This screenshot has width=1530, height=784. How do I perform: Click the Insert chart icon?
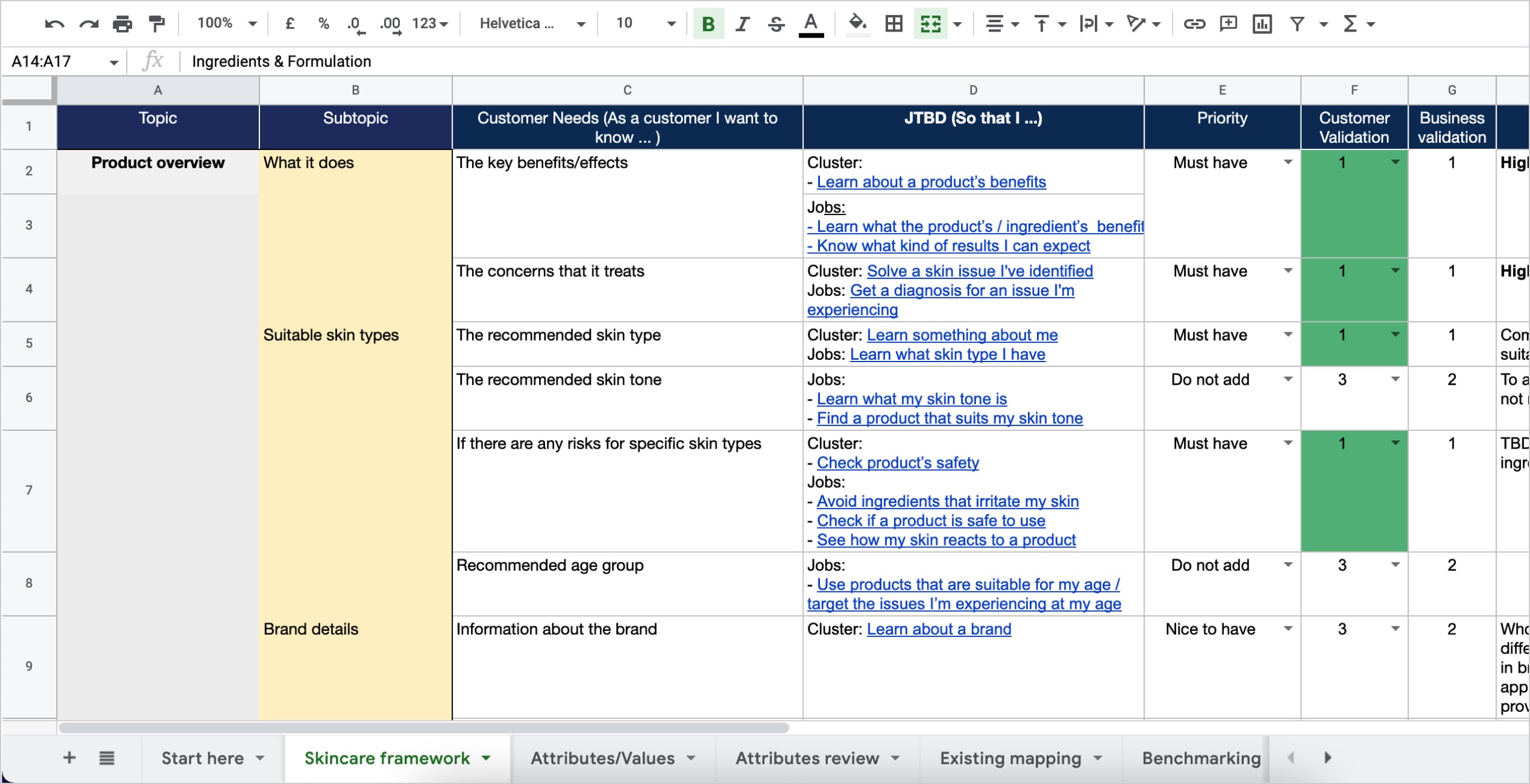pyautogui.click(x=1262, y=24)
